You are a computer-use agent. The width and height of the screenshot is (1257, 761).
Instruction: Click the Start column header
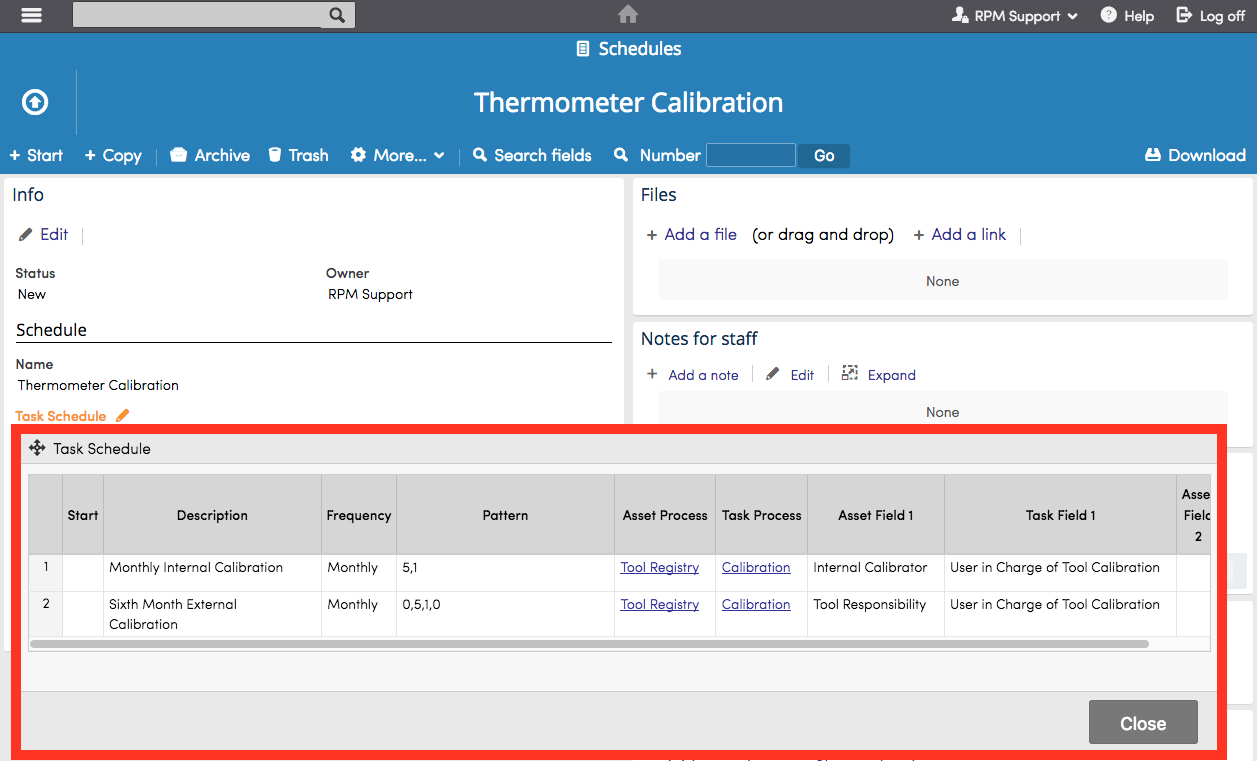point(83,515)
